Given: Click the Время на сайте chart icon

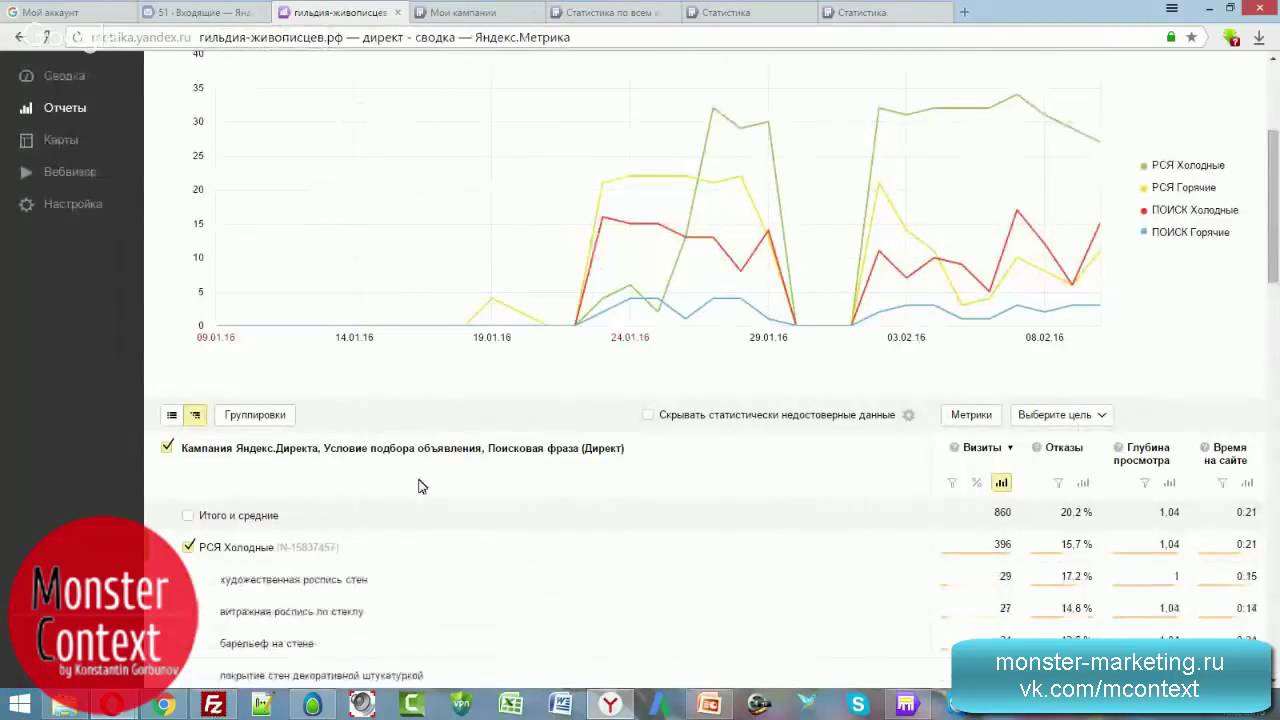Looking at the screenshot, I should (1247, 483).
